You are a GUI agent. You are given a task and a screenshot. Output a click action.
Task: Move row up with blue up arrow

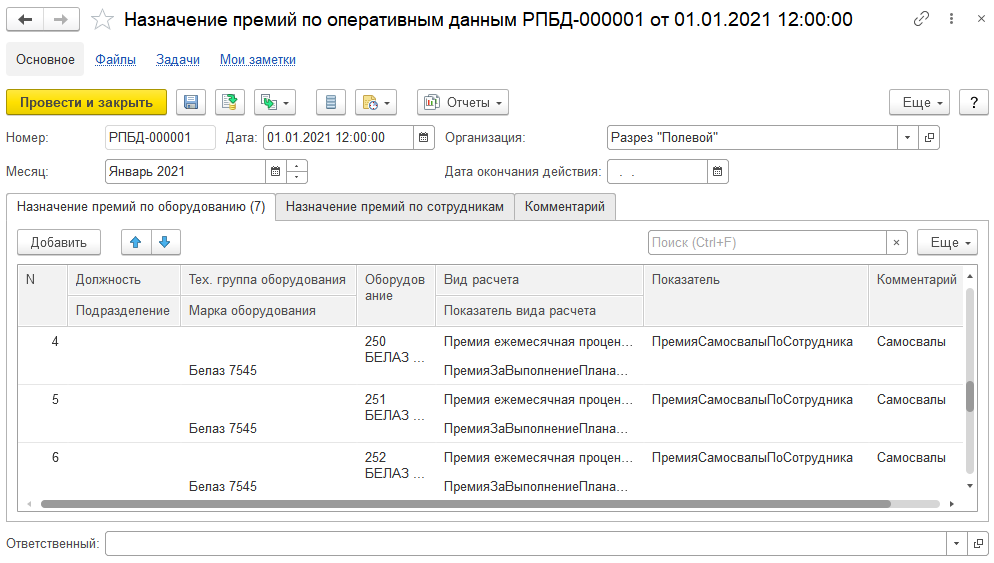pyautogui.click(x=136, y=242)
